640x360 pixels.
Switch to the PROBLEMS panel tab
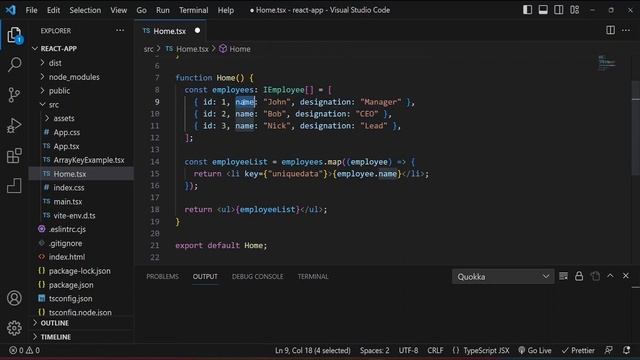click(162, 276)
